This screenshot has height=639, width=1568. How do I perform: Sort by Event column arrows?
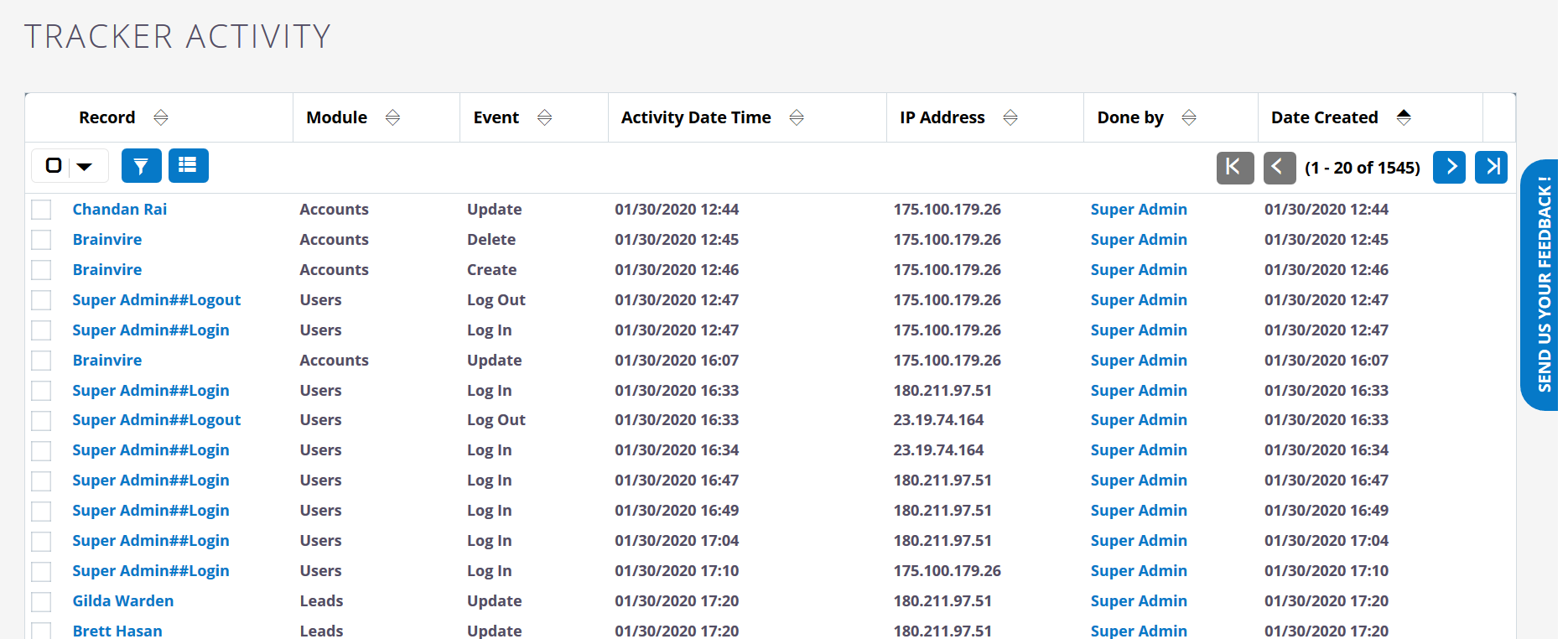click(544, 117)
